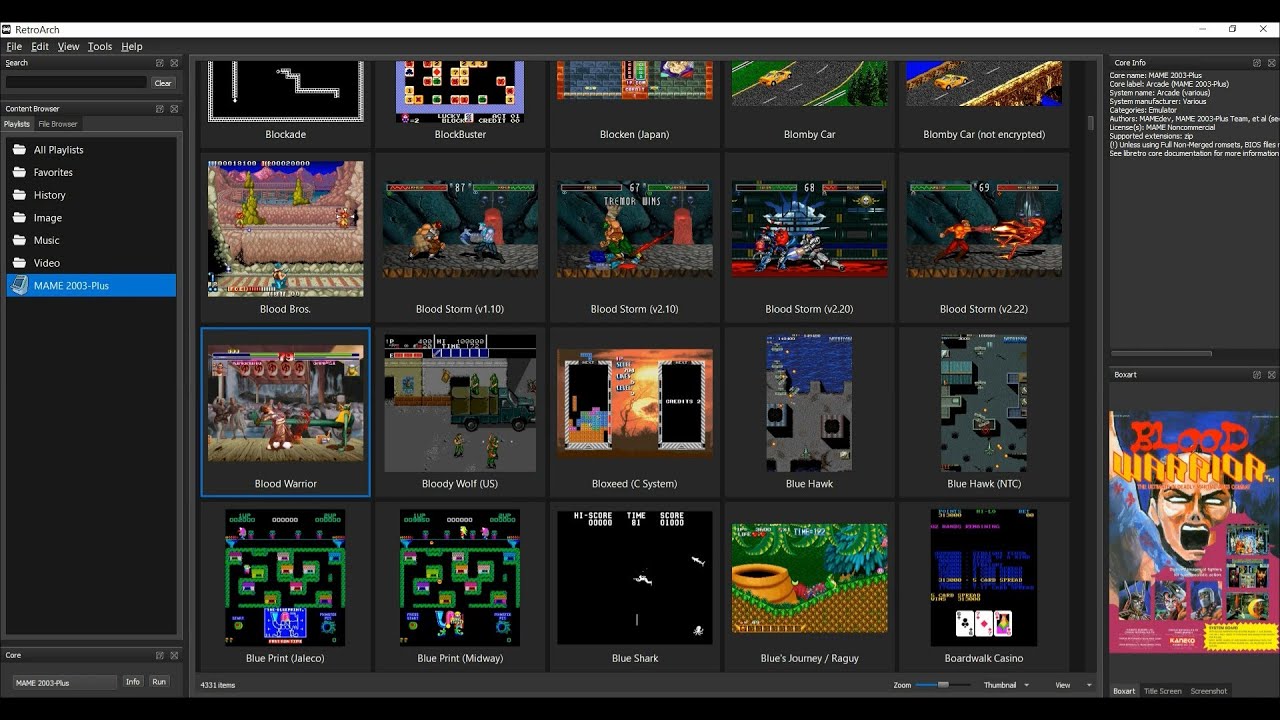Select the Boardwalk Casino game

click(x=984, y=586)
